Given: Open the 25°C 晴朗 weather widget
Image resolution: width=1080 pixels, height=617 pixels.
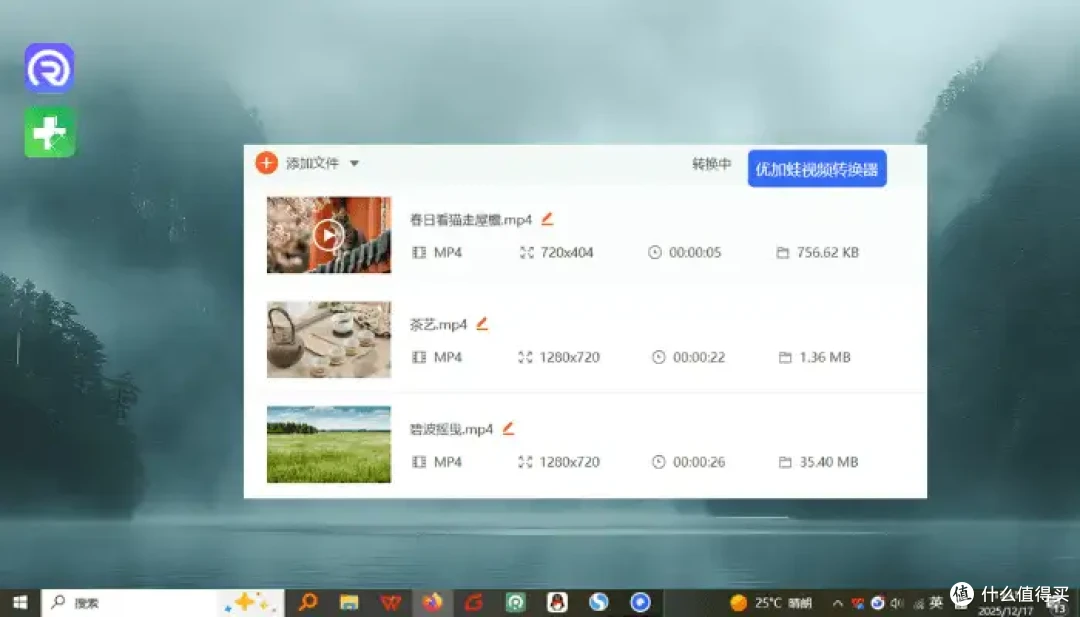Looking at the screenshot, I should (771, 603).
